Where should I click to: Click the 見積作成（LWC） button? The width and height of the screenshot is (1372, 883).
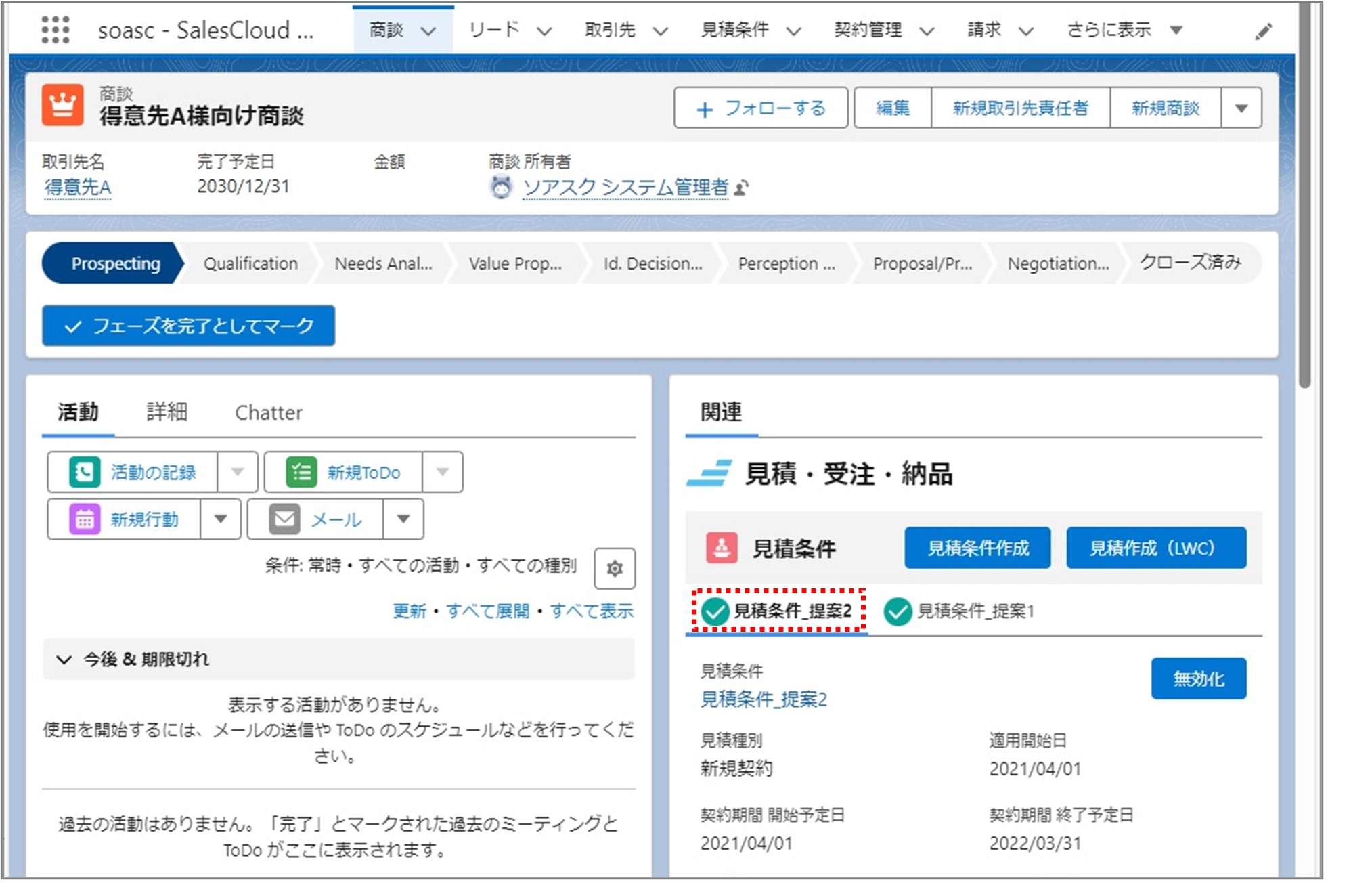[1156, 548]
